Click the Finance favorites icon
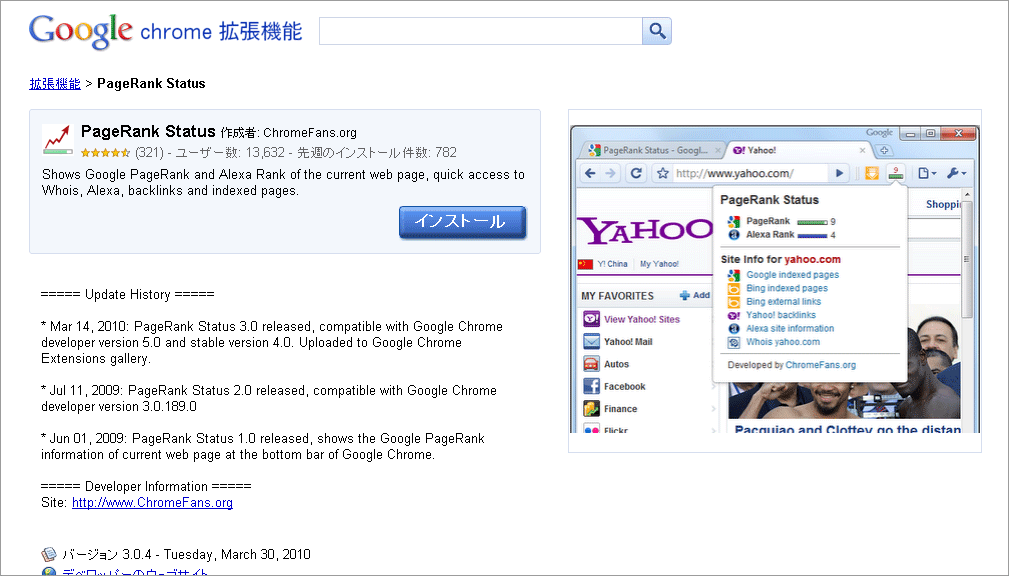The width and height of the screenshot is (1009, 576). click(591, 409)
